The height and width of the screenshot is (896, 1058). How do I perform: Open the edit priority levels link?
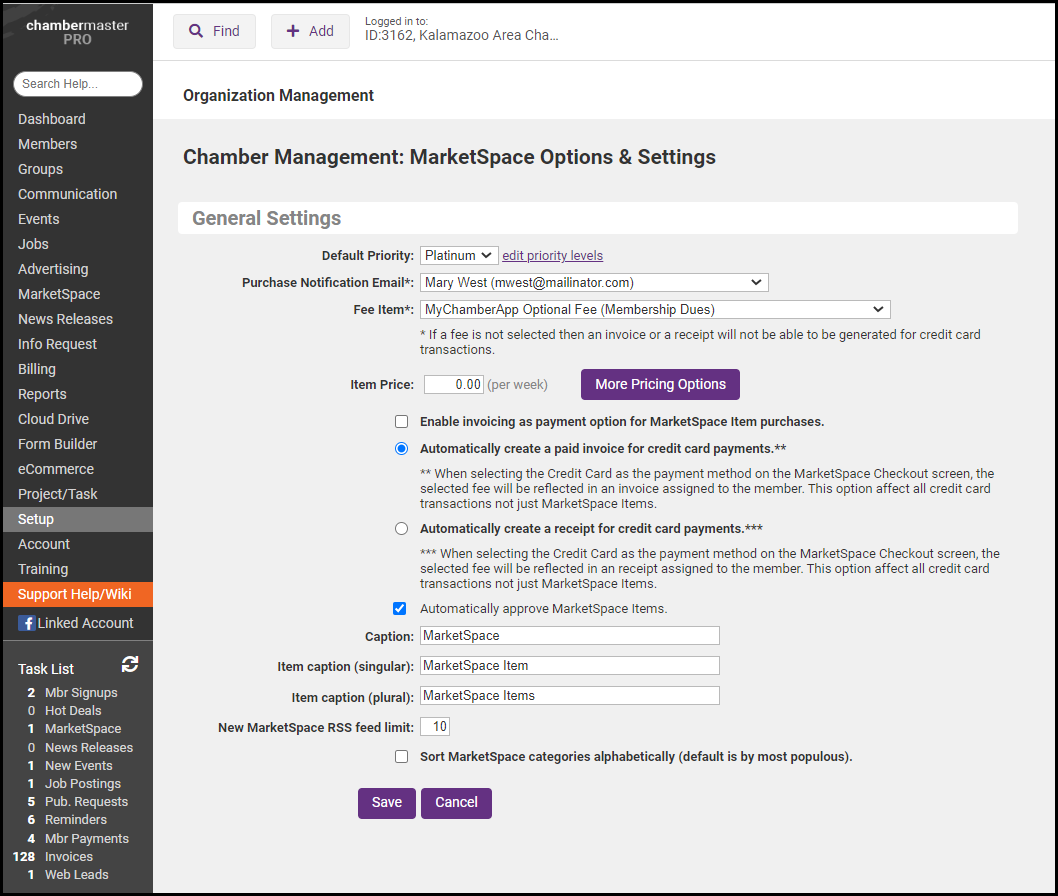pos(552,256)
